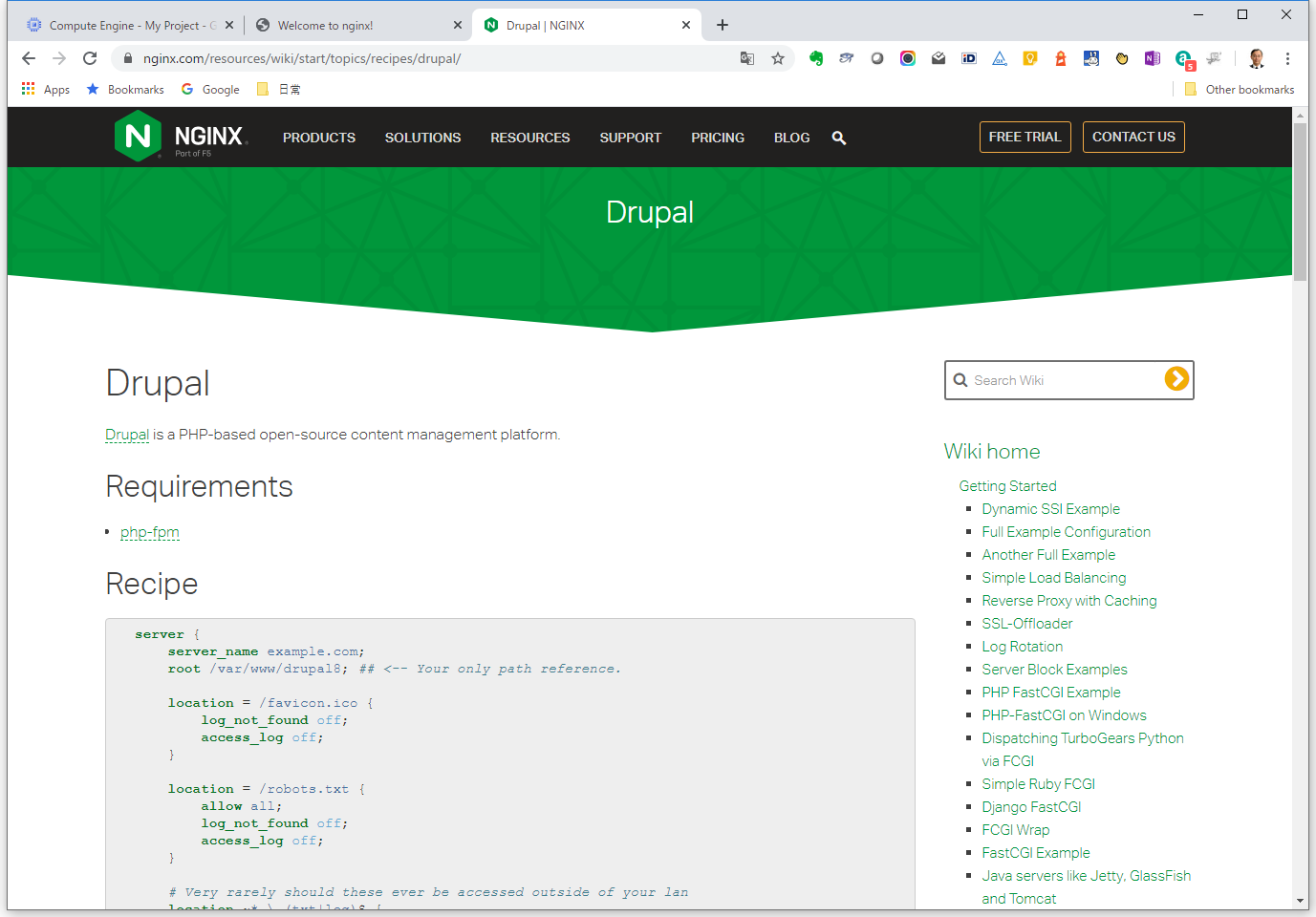Click the browser forward arrow
The height and width of the screenshot is (917, 1316).
pyautogui.click(x=59, y=58)
